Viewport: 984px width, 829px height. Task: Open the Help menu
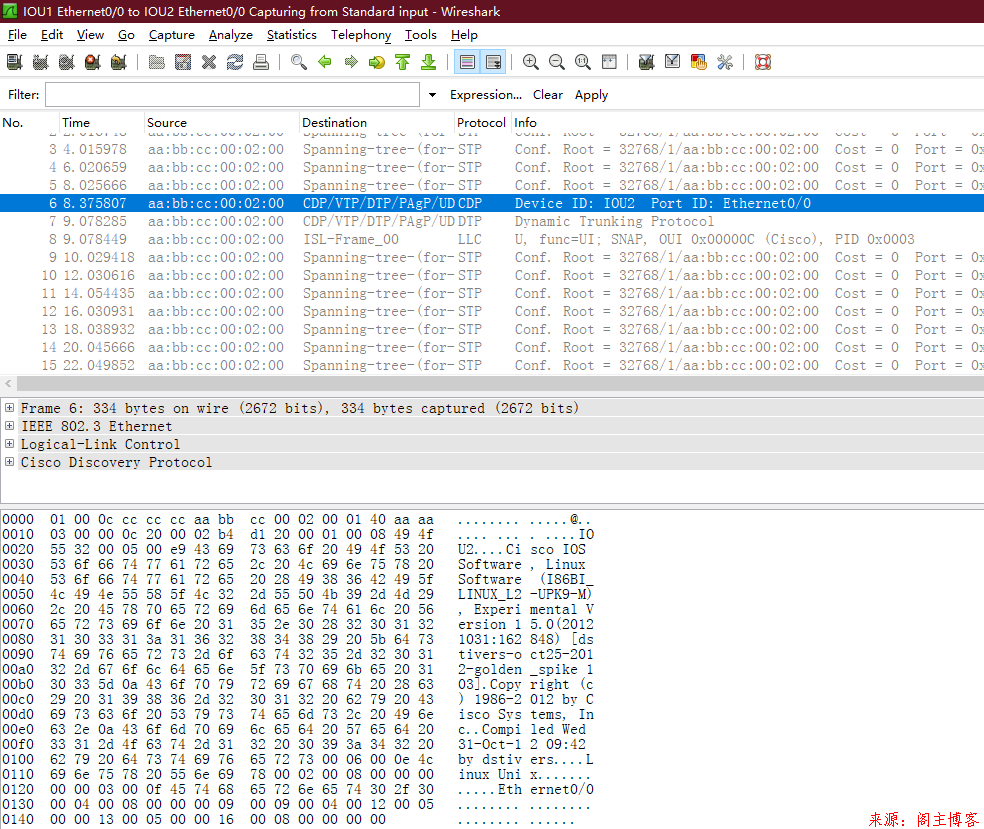[464, 35]
